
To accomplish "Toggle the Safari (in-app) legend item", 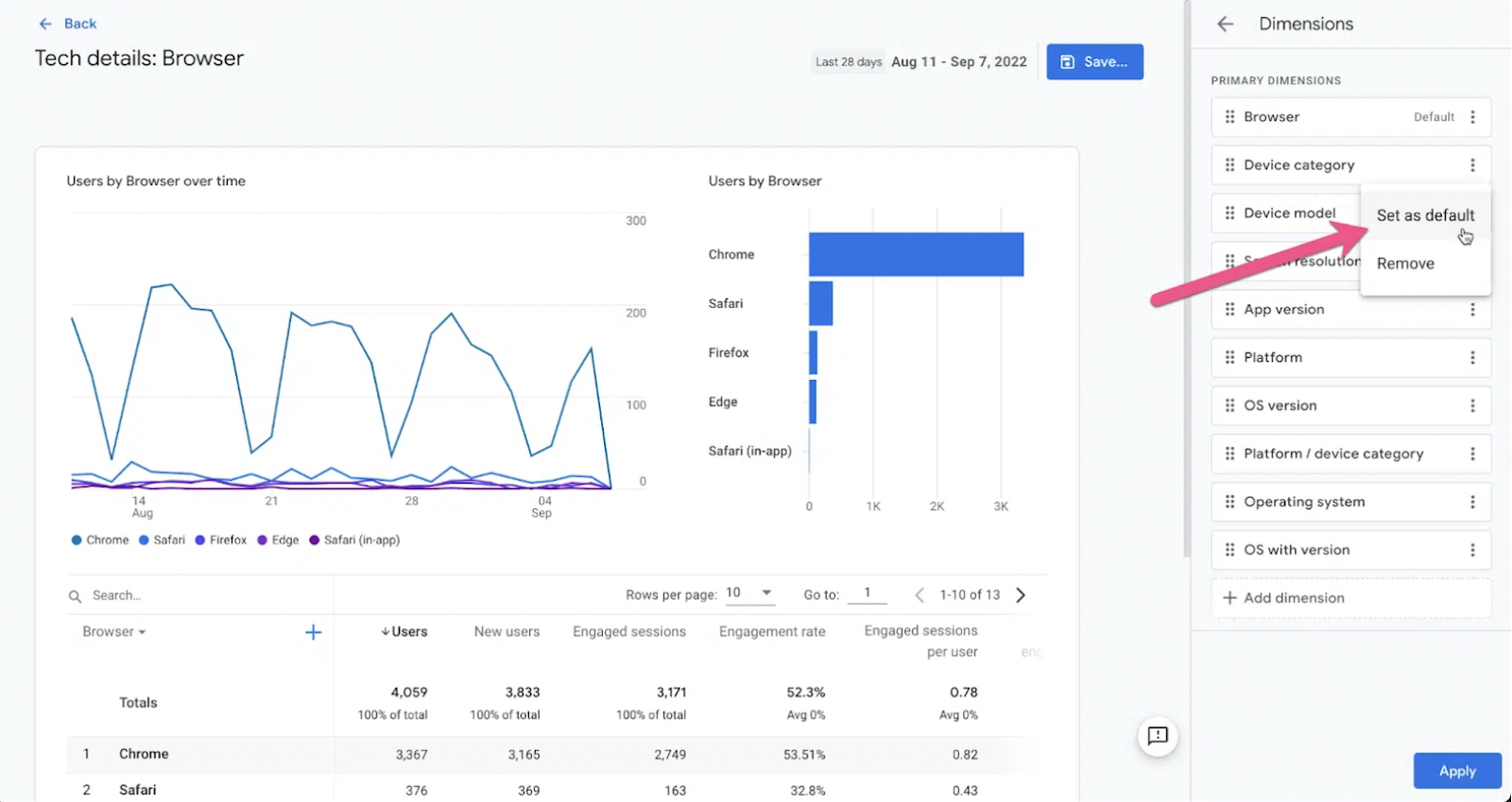I will click(x=354, y=540).
